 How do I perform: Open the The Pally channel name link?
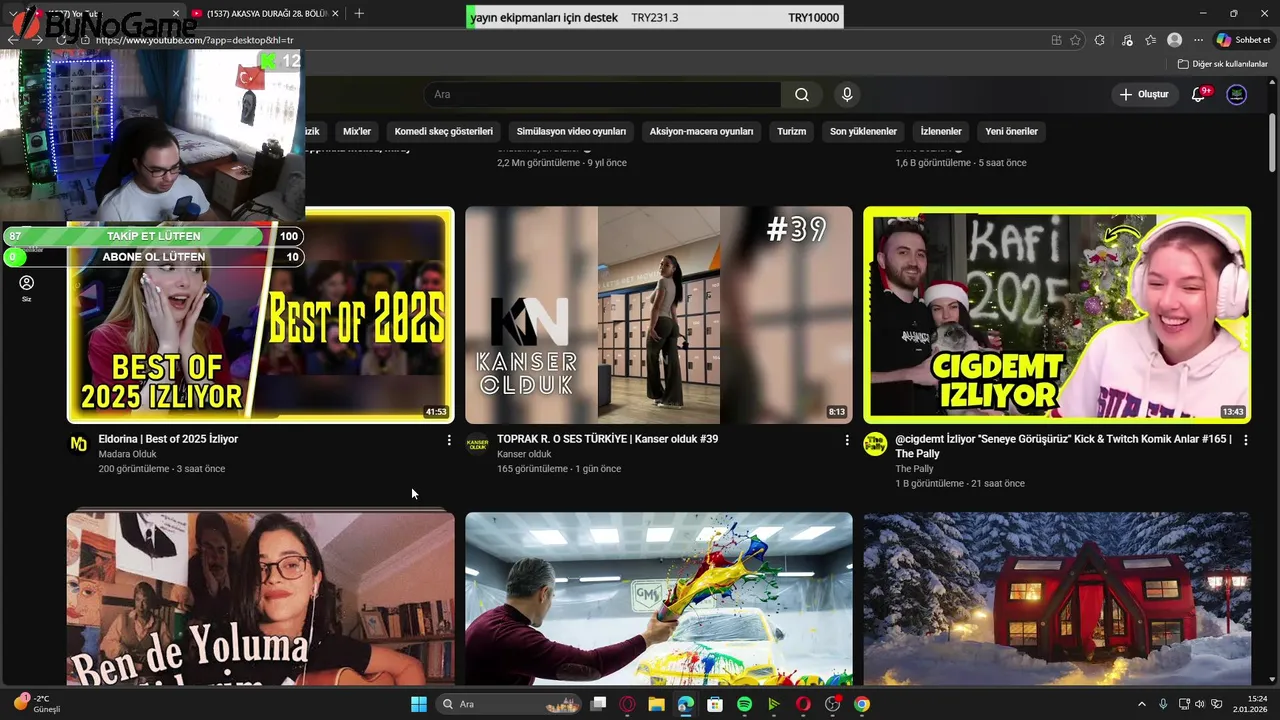914,469
